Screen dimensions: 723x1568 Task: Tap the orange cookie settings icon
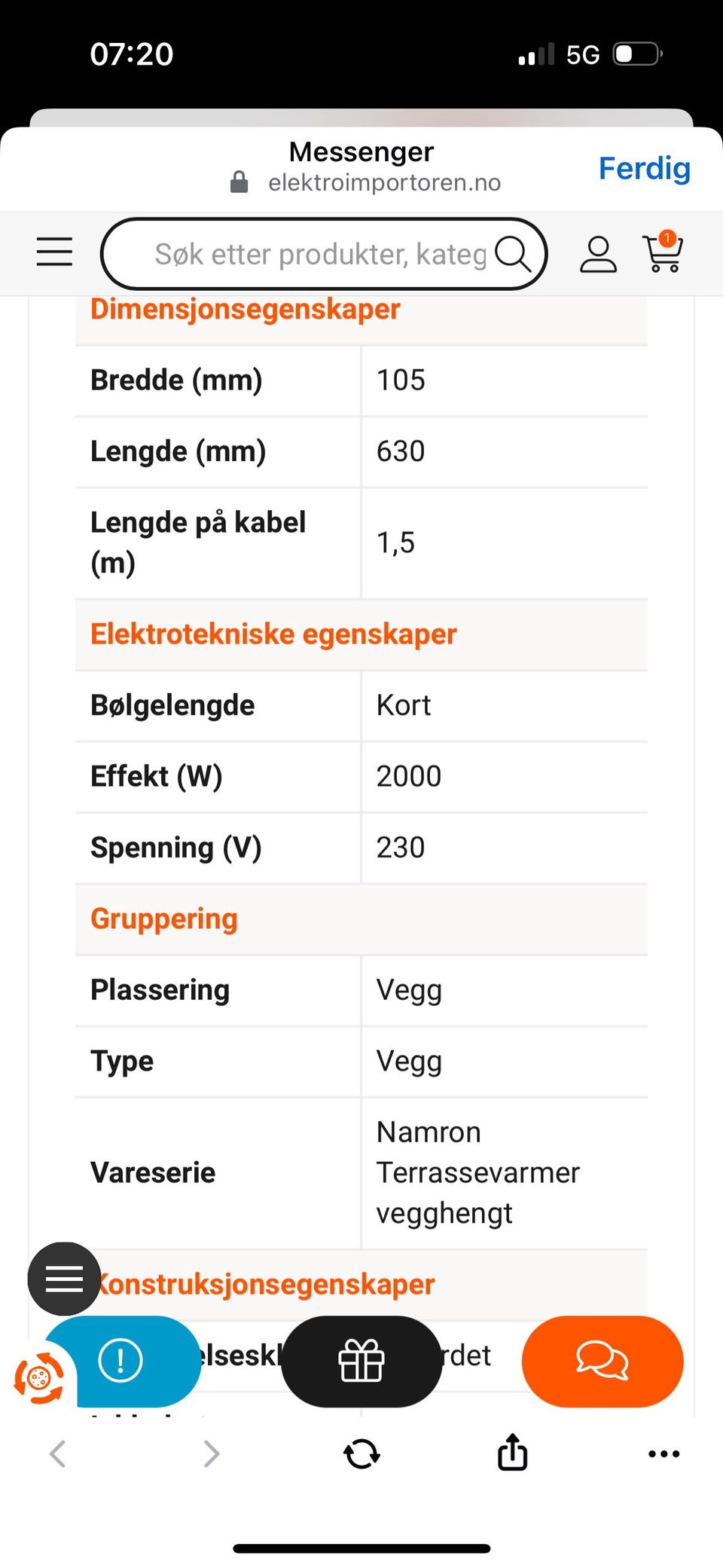point(38,1378)
